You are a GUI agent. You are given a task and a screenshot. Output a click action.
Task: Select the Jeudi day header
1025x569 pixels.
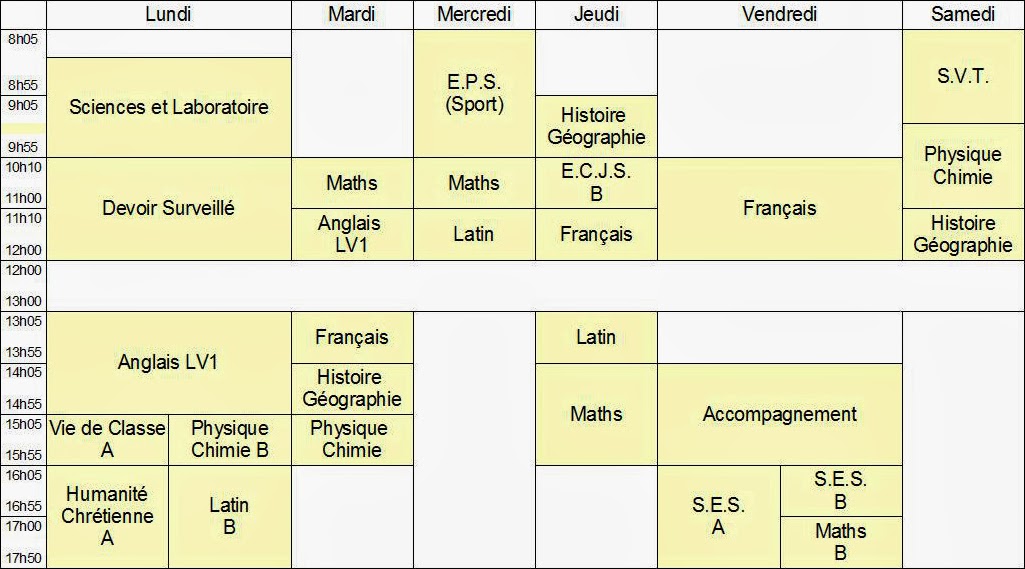pos(596,14)
